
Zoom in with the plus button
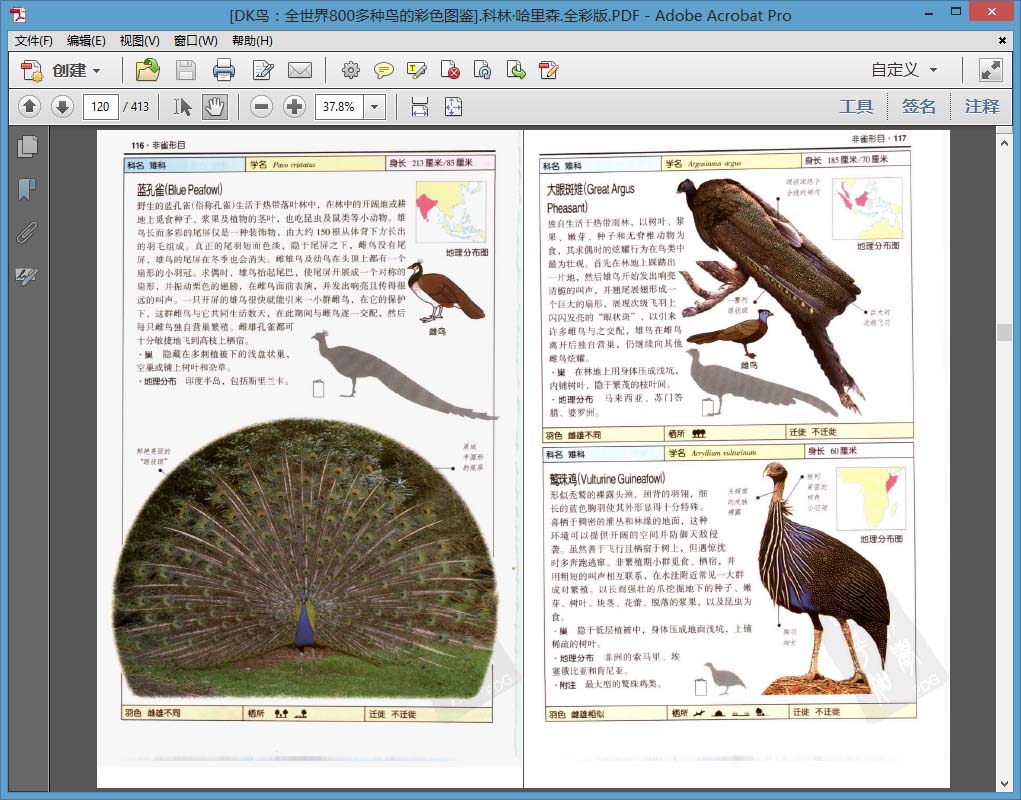294,106
